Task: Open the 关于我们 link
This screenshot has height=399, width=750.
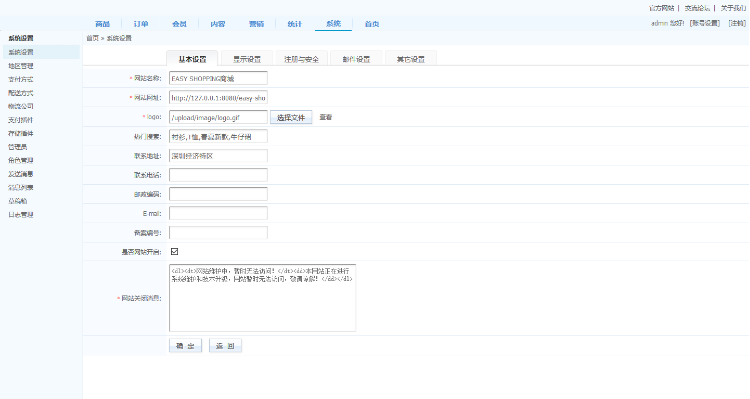Action: (733, 8)
